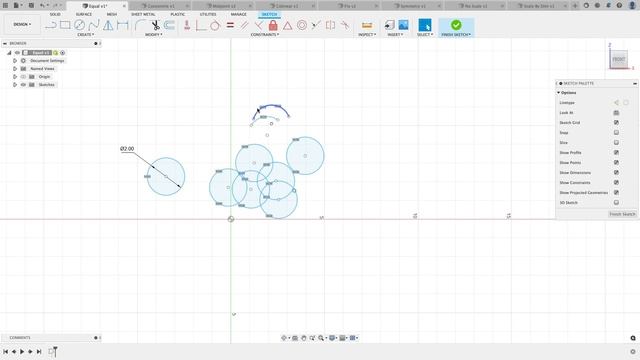Switch to the PLASTIC tab
The image size is (640, 360).
pyautogui.click(x=178, y=14)
